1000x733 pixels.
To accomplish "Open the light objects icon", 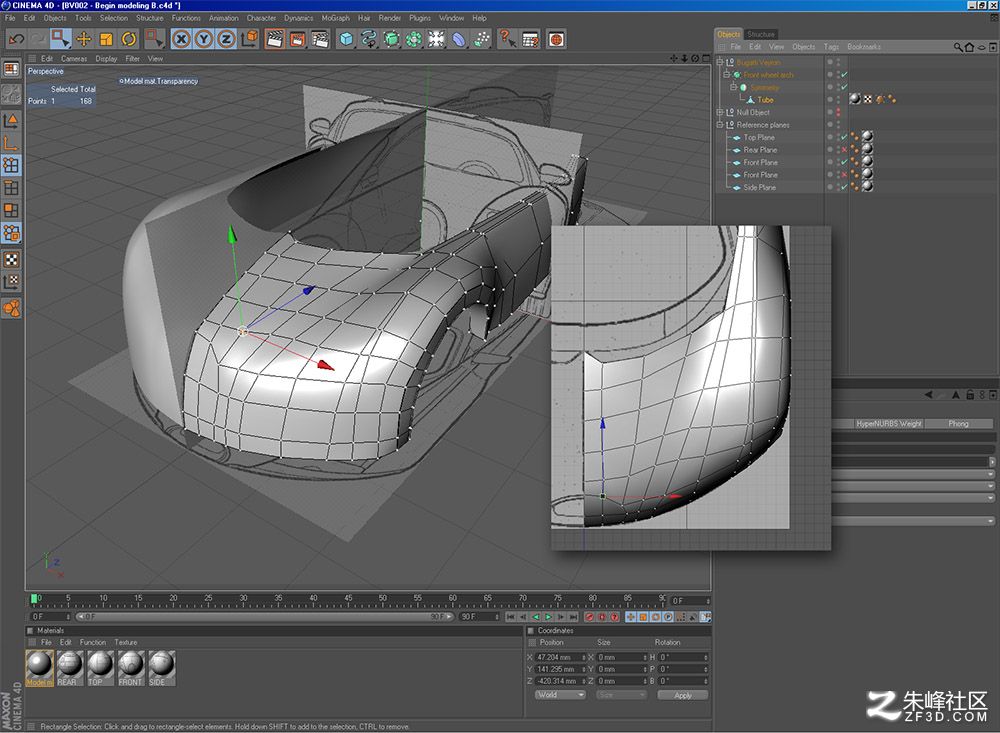I will click(436, 40).
